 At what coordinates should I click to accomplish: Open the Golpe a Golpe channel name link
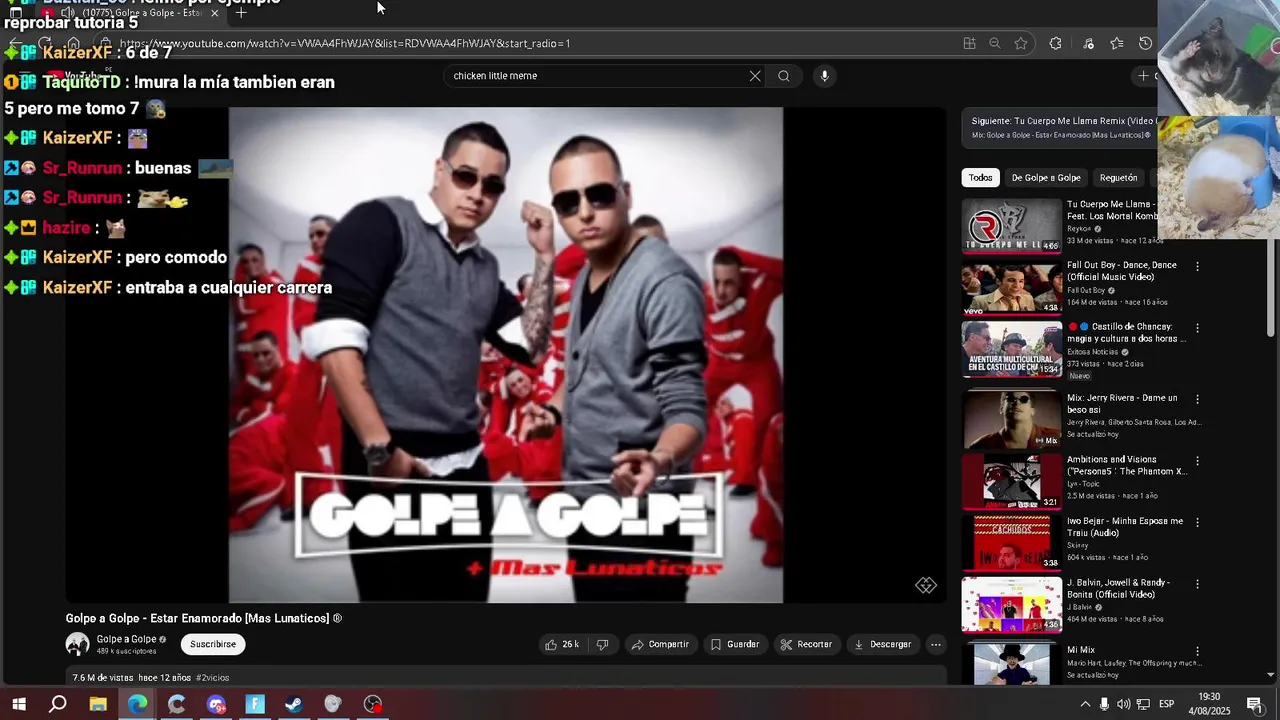(126, 639)
